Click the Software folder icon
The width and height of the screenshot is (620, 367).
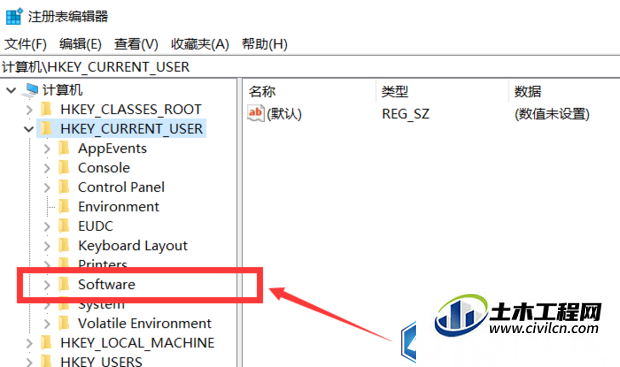[64, 284]
